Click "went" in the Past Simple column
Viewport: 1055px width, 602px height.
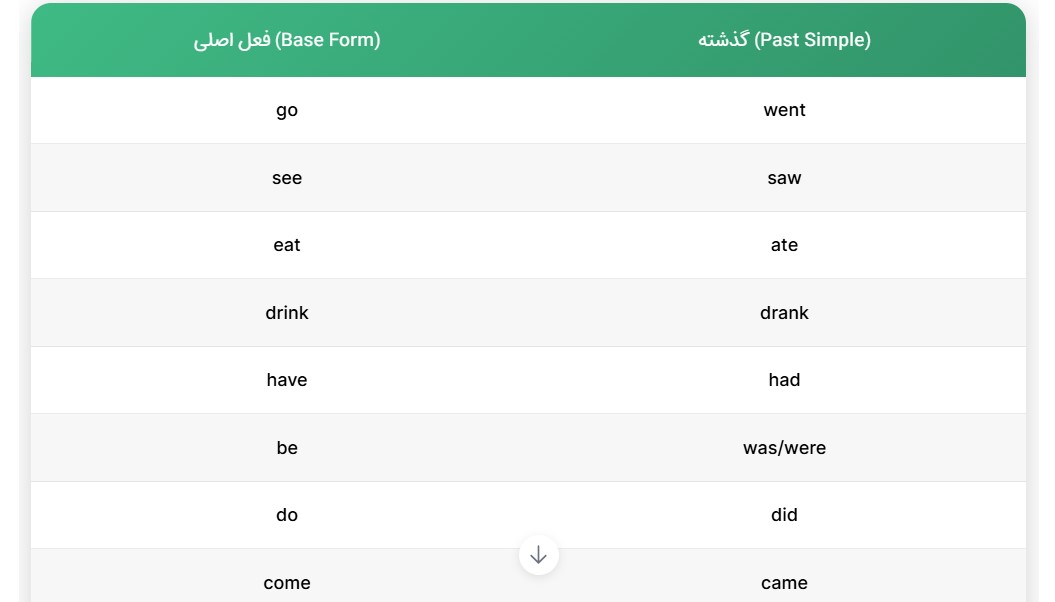coord(784,110)
